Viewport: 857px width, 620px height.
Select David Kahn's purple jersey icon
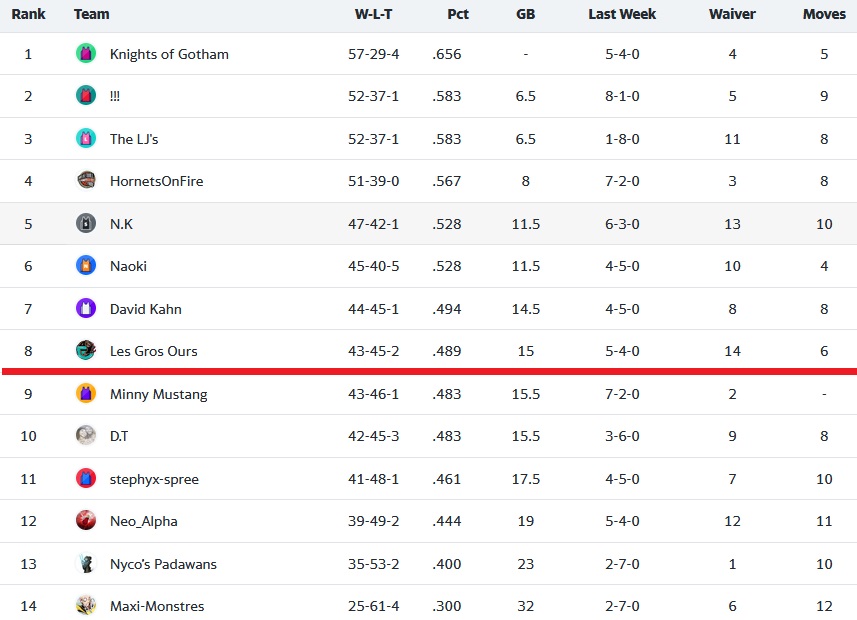click(86, 308)
